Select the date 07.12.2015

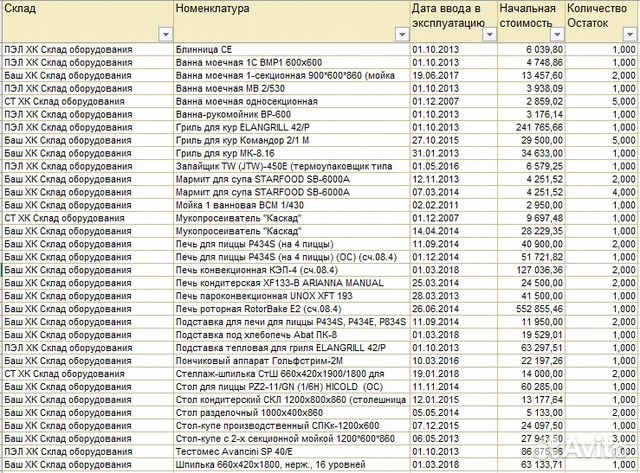[x=453, y=426]
